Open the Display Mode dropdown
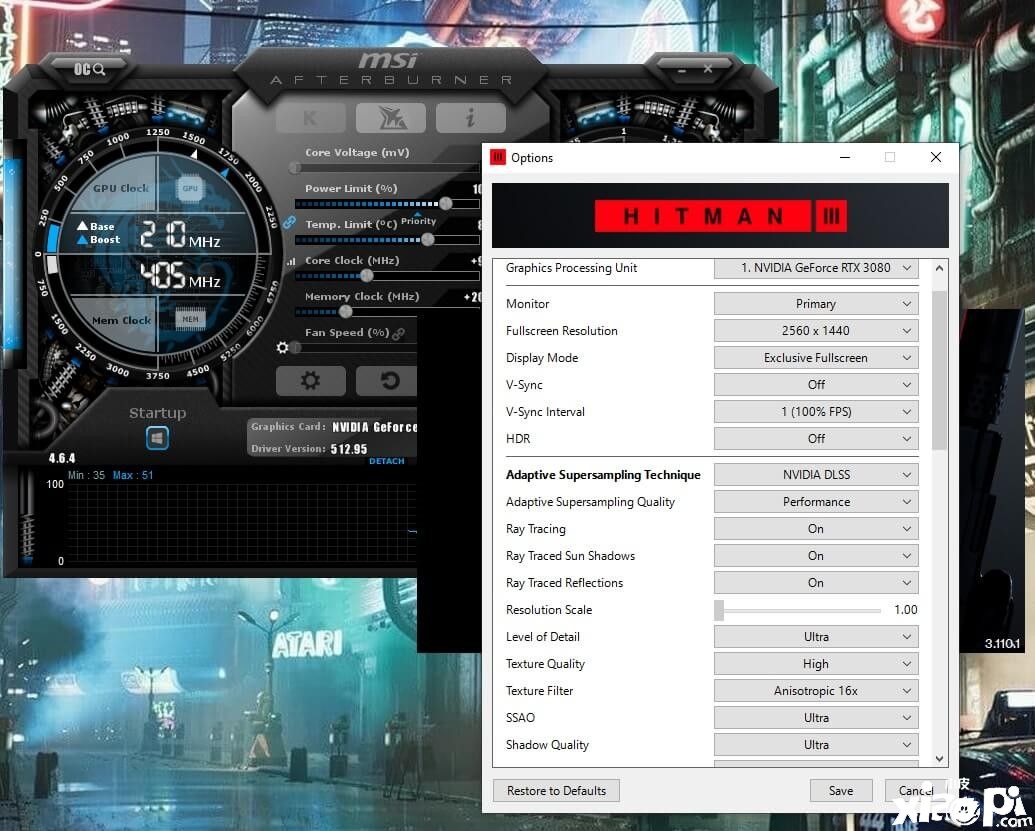Image resolution: width=1035 pixels, height=831 pixels. (x=816, y=358)
